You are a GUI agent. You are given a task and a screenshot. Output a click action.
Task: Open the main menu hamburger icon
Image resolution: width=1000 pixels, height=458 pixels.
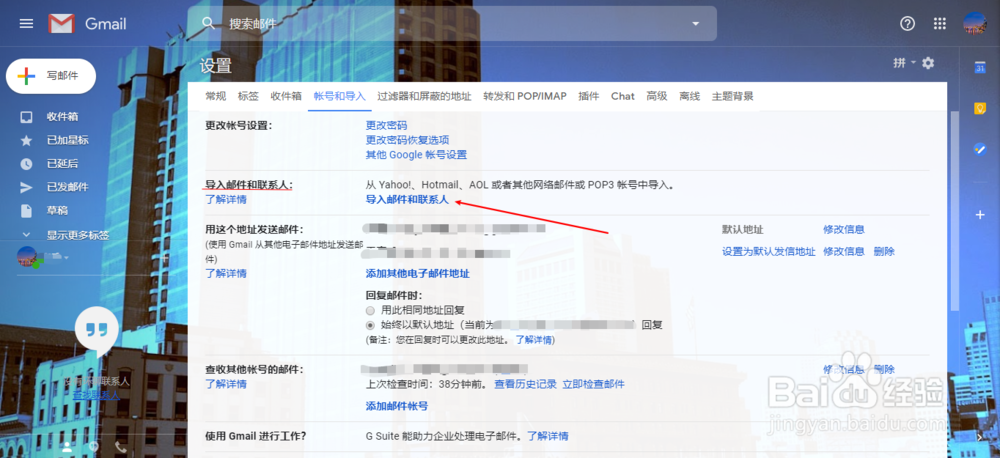(26, 24)
